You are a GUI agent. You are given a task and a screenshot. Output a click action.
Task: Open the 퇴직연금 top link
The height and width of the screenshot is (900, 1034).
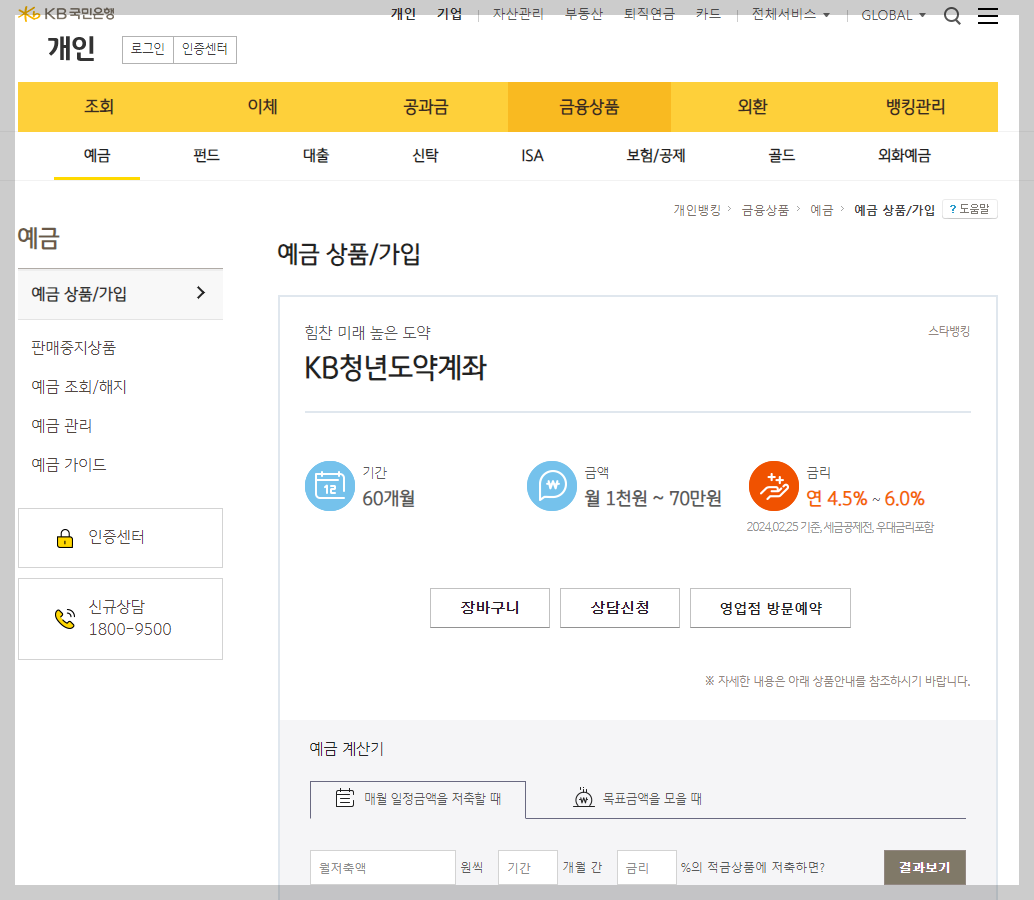pyautogui.click(x=650, y=14)
